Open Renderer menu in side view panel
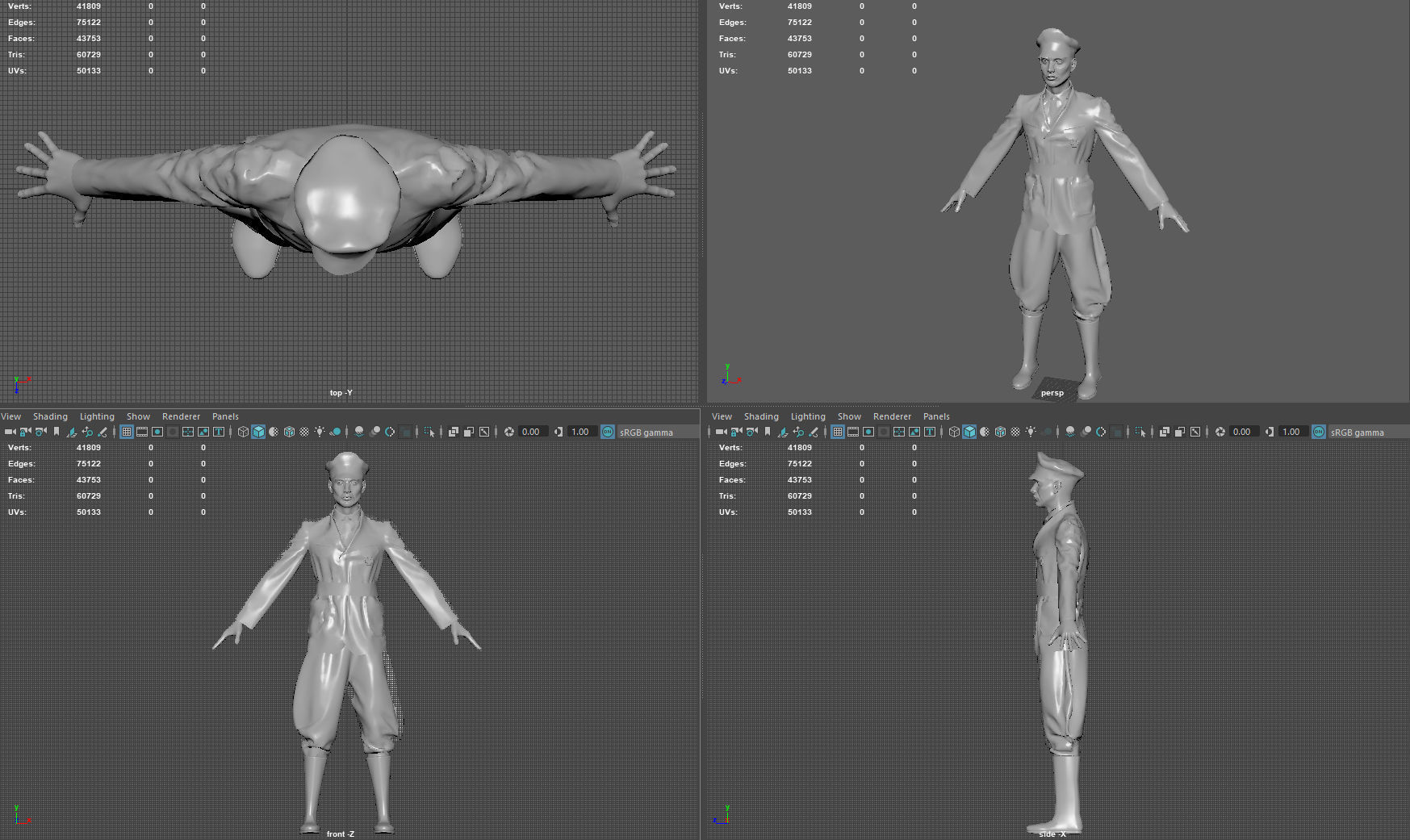 pos(892,416)
